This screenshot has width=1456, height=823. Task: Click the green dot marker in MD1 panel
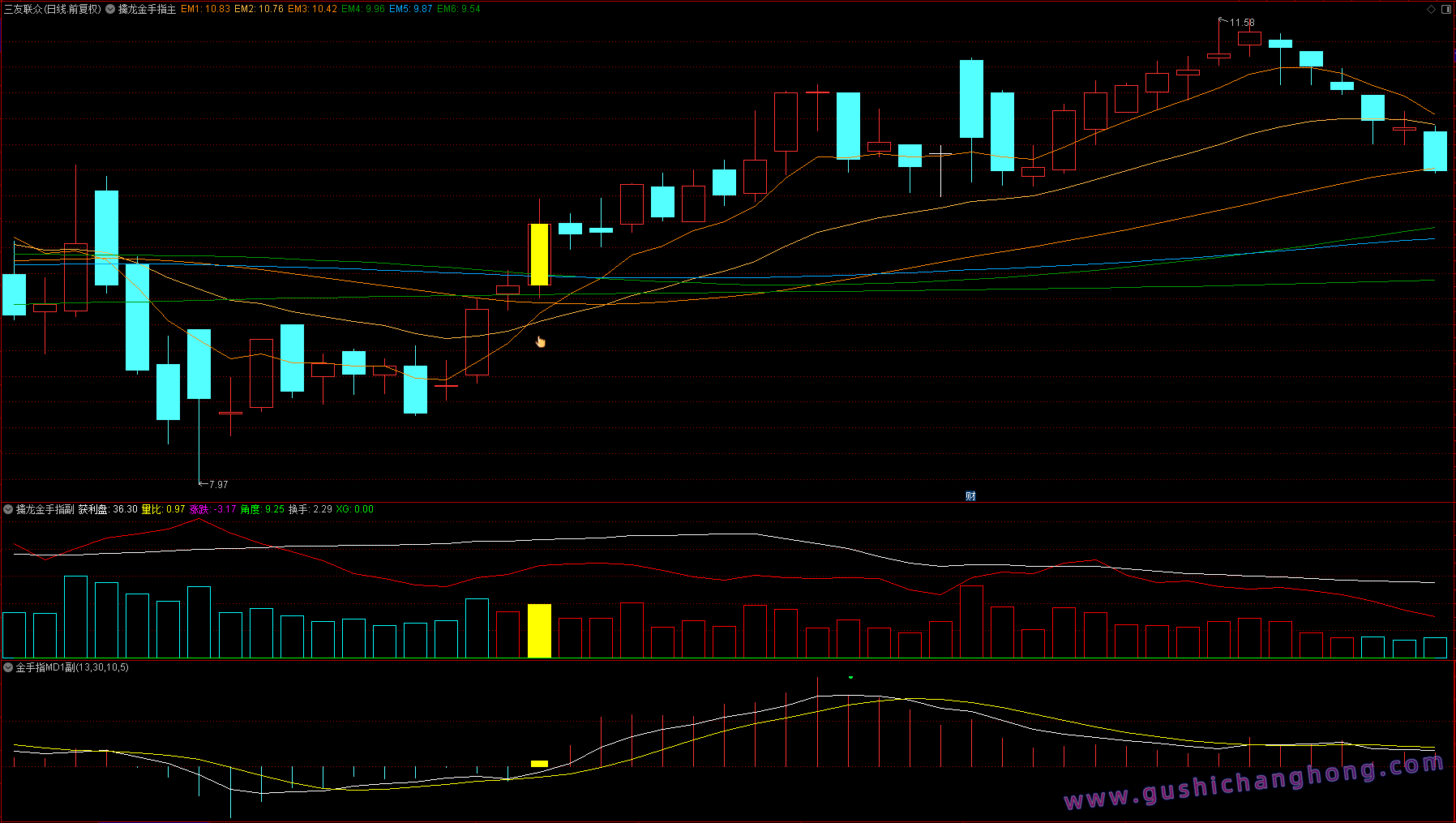850,677
